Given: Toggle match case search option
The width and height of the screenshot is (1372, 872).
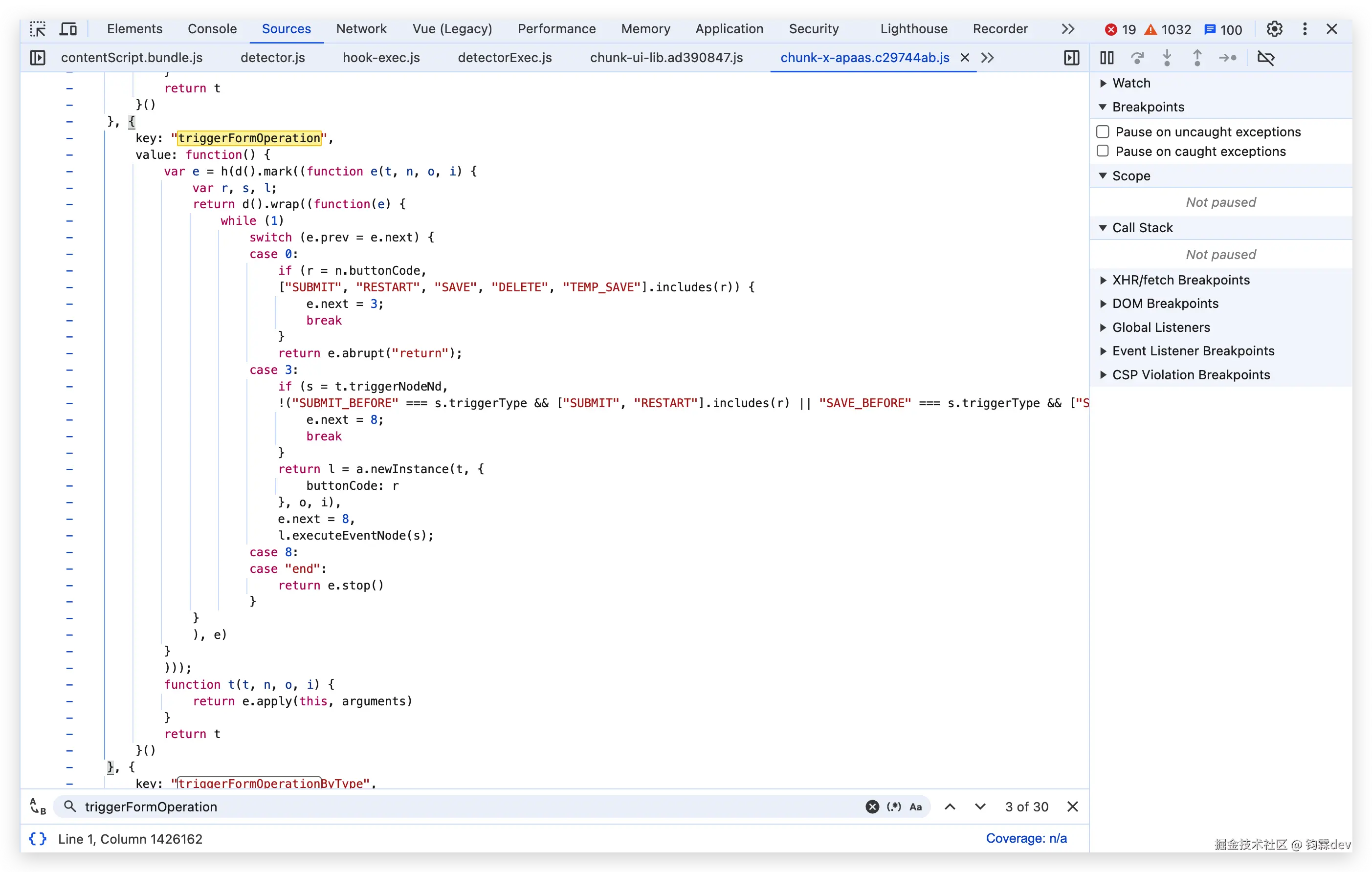Looking at the screenshot, I should coord(916,807).
